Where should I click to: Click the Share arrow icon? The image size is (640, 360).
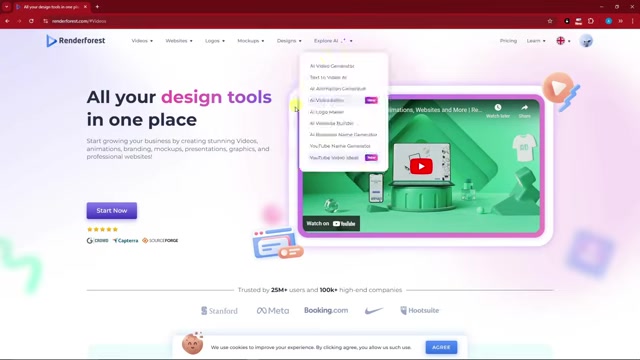click(x=524, y=107)
